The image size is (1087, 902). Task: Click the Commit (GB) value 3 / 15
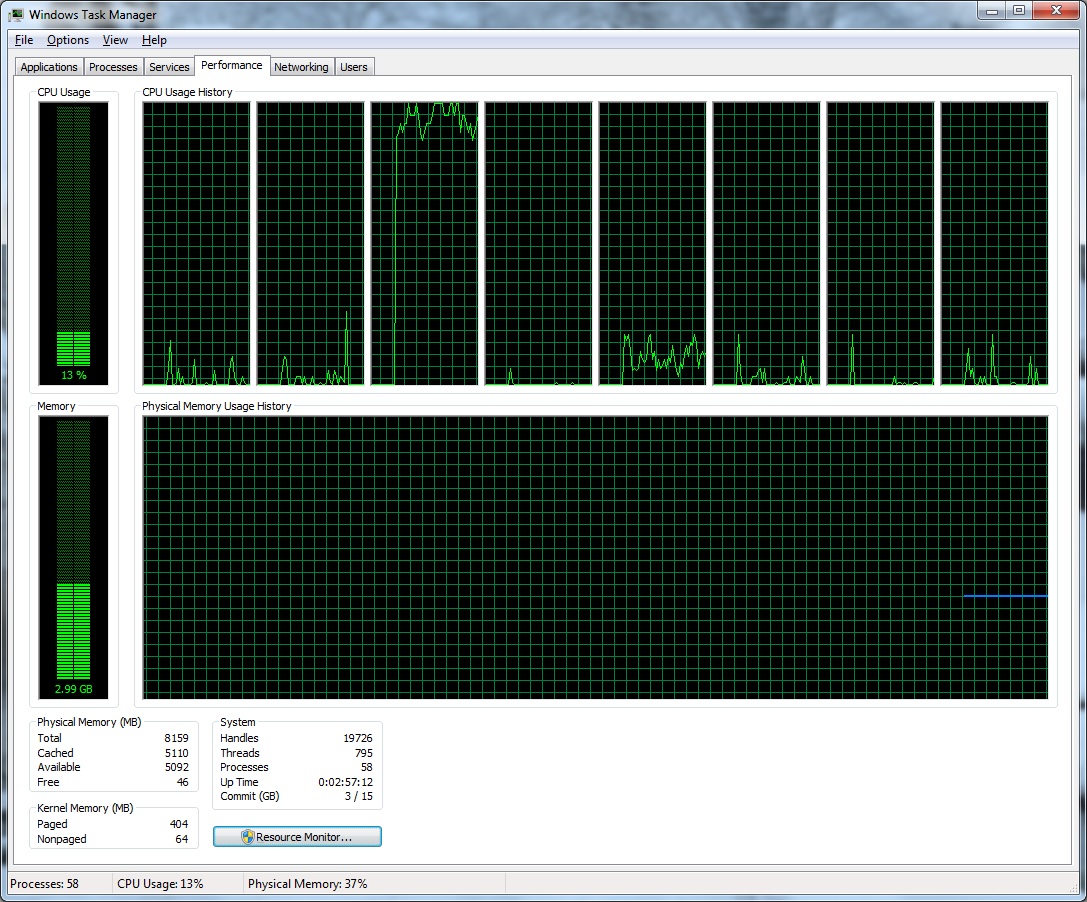tap(359, 797)
